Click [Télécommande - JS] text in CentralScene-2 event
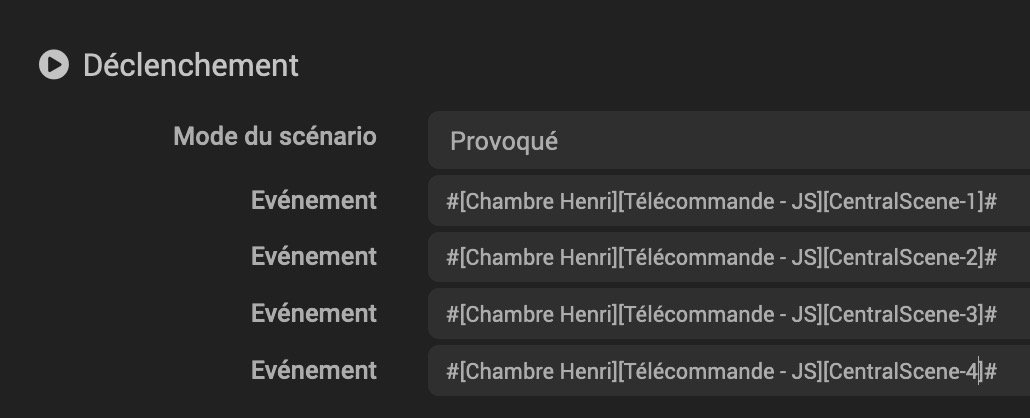Image resolution: width=1030 pixels, height=418 pixels. [x=720, y=257]
